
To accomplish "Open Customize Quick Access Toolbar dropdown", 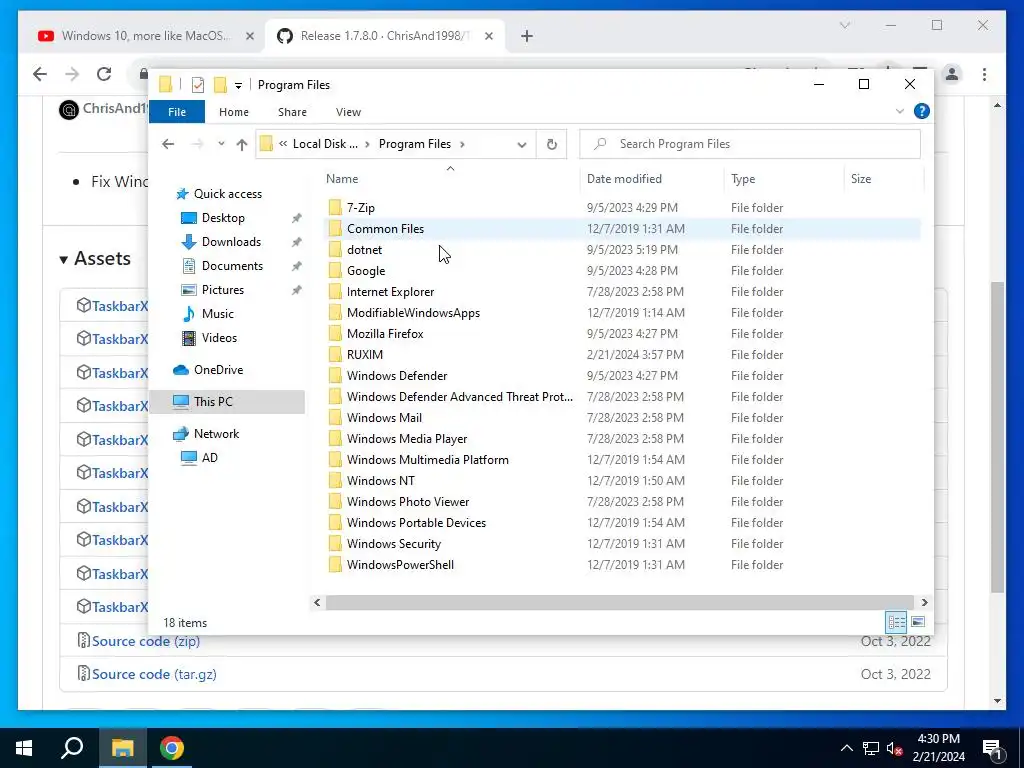I will coord(238,85).
